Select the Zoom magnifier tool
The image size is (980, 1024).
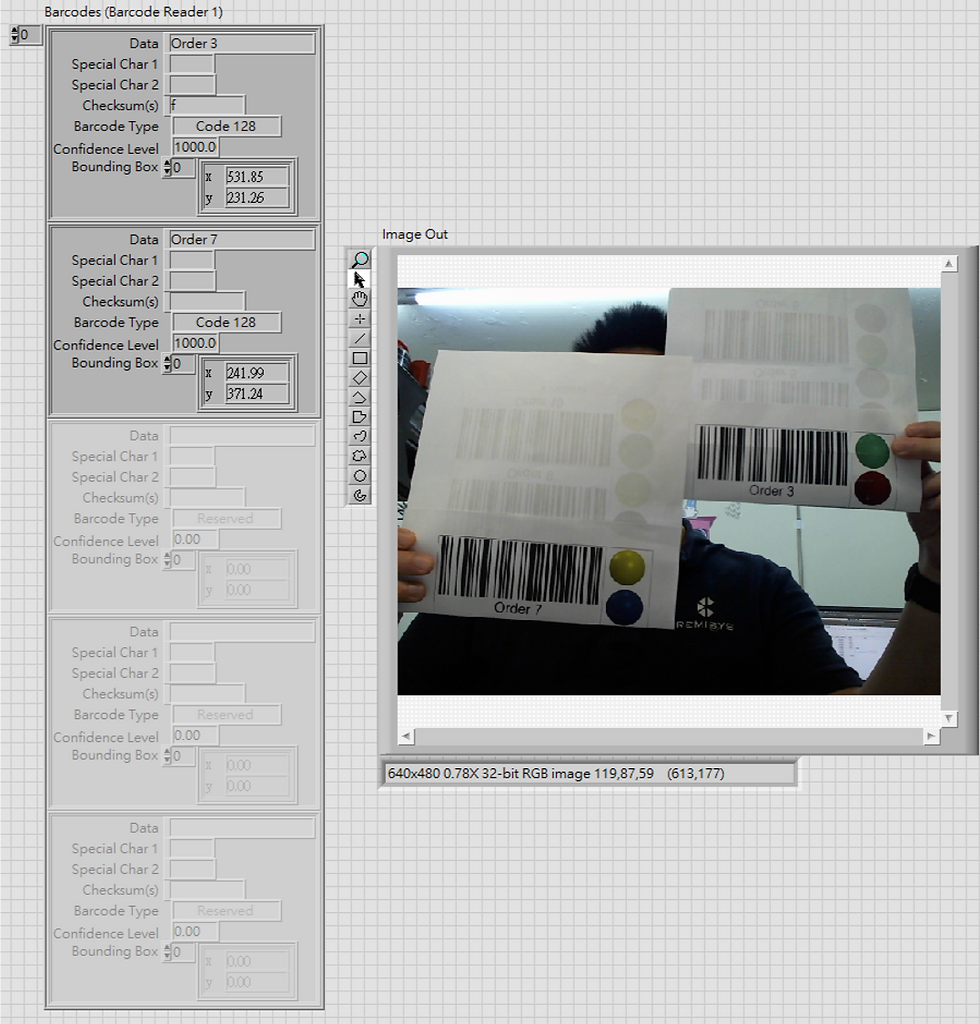(x=360, y=260)
